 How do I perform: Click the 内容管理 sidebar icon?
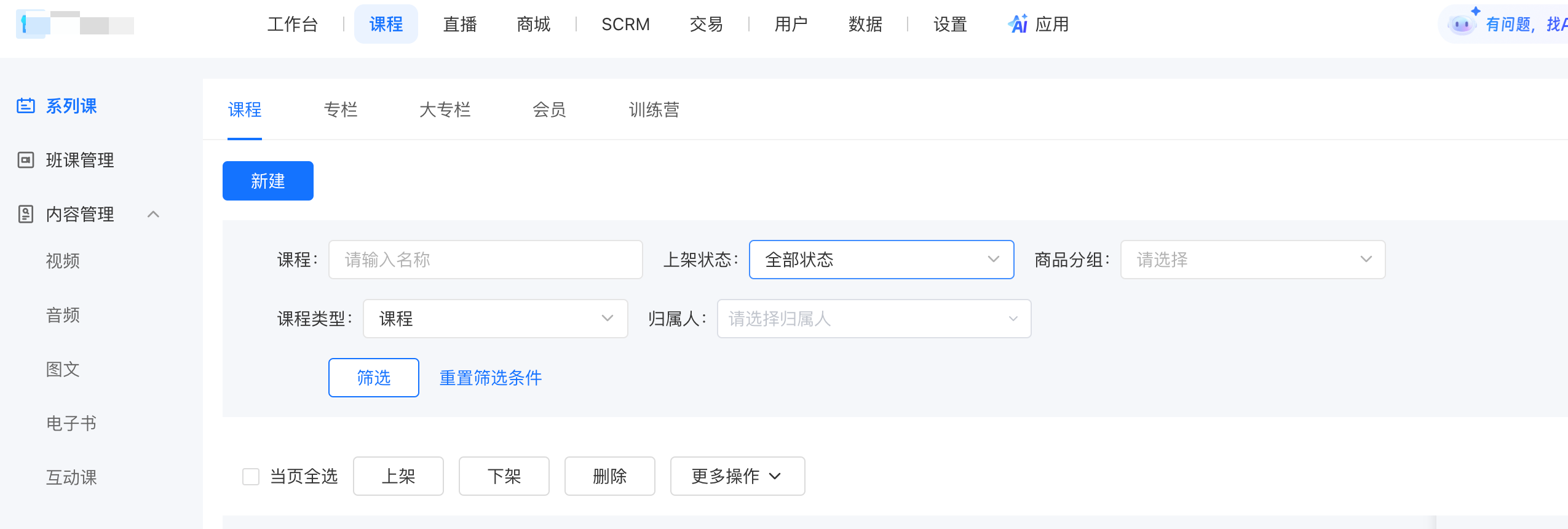(26, 214)
